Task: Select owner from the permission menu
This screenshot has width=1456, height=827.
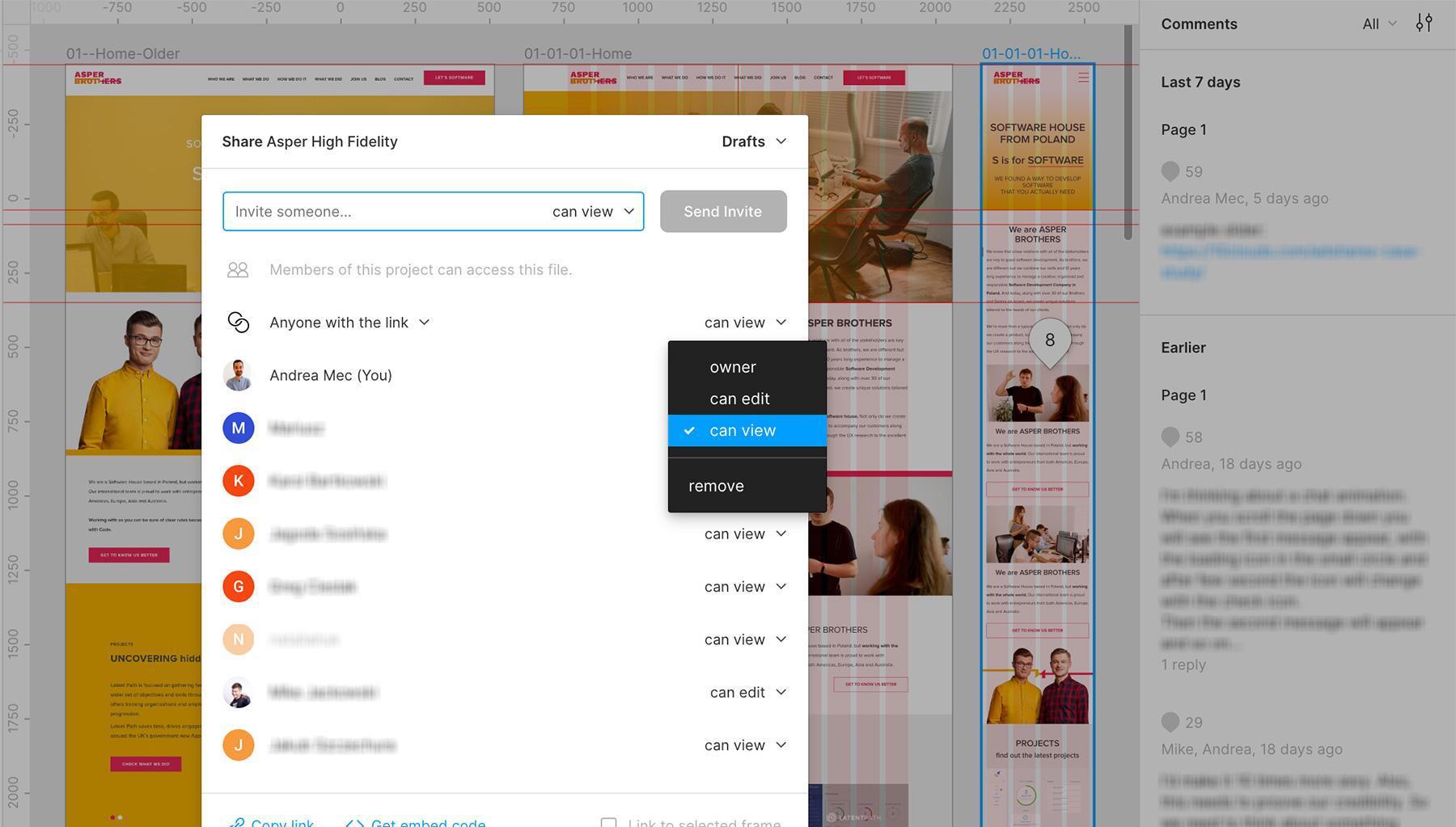Action: pos(732,366)
